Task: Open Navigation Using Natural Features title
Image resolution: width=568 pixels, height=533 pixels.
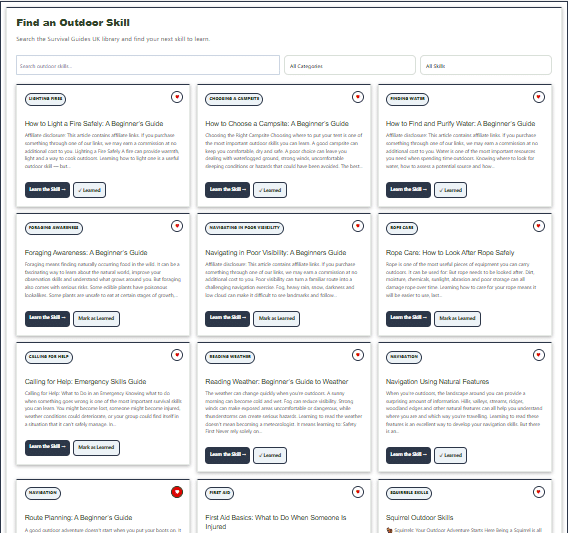Action: tap(437, 382)
